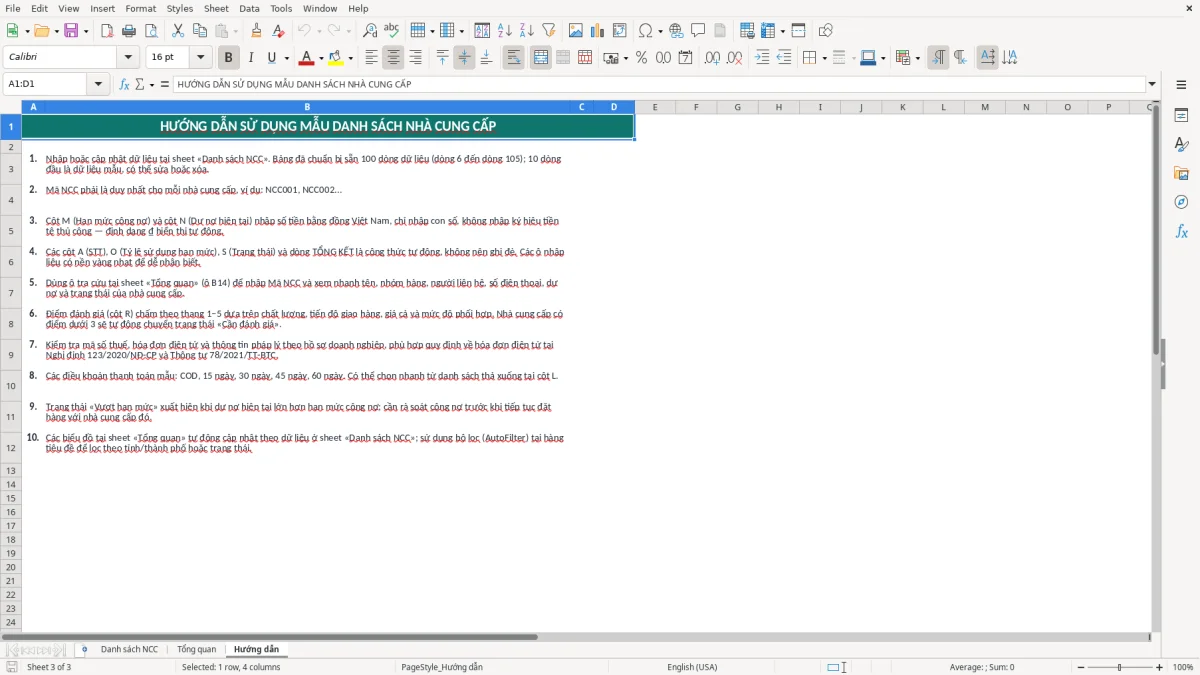1200x675 pixels.
Task: Open the Font Size dropdown
Action: (200, 58)
